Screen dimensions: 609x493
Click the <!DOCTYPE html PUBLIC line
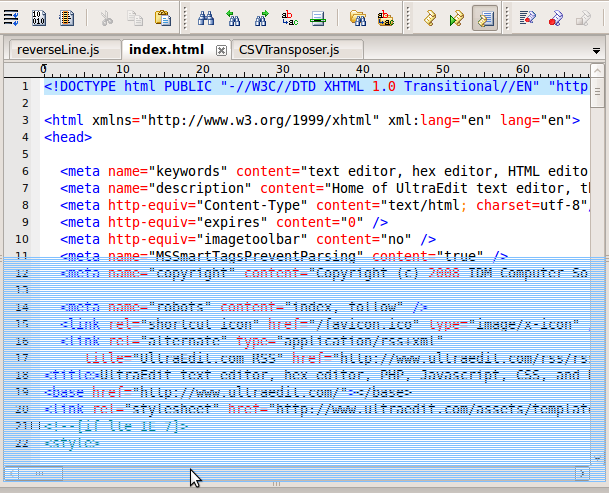pos(317,86)
